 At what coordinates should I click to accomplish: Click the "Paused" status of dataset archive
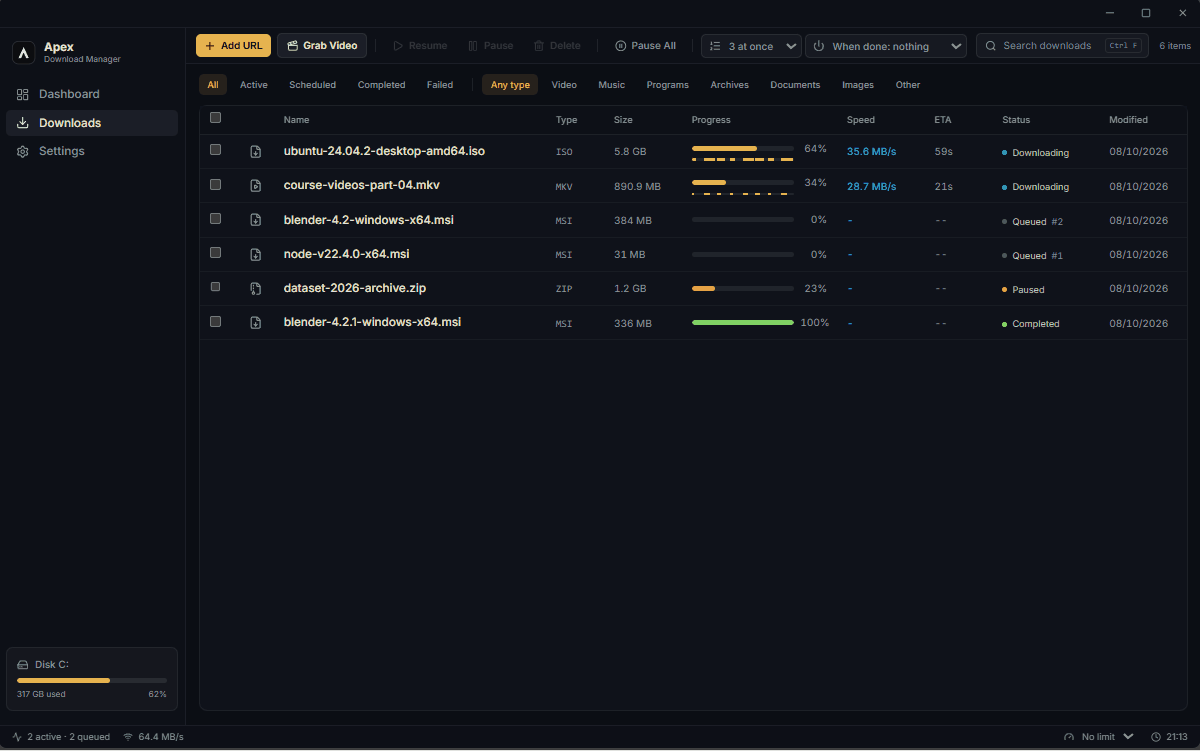click(x=1024, y=290)
